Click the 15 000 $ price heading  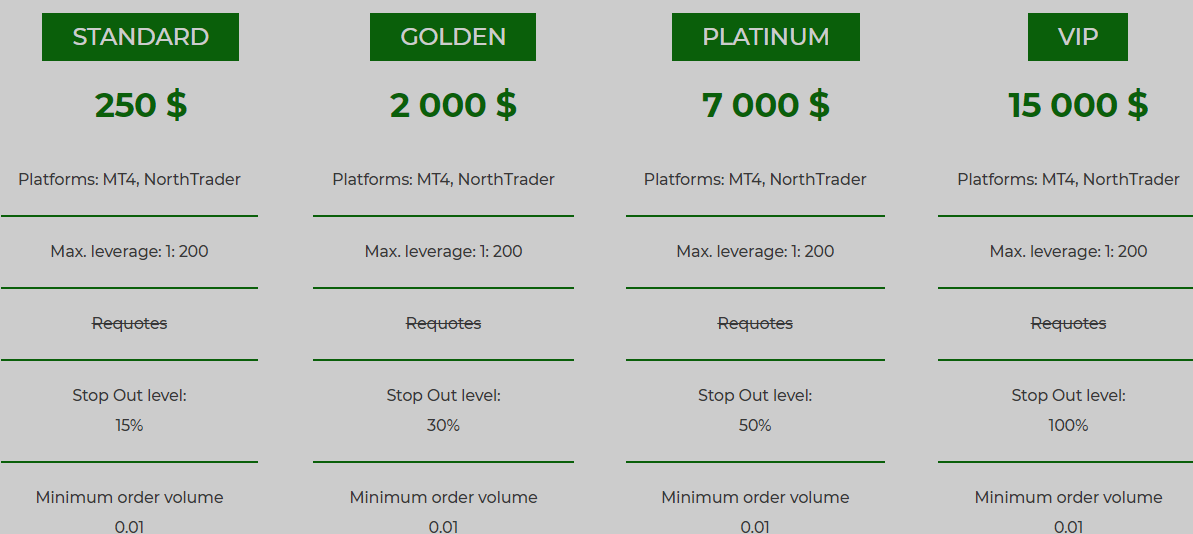tap(1078, 105)
